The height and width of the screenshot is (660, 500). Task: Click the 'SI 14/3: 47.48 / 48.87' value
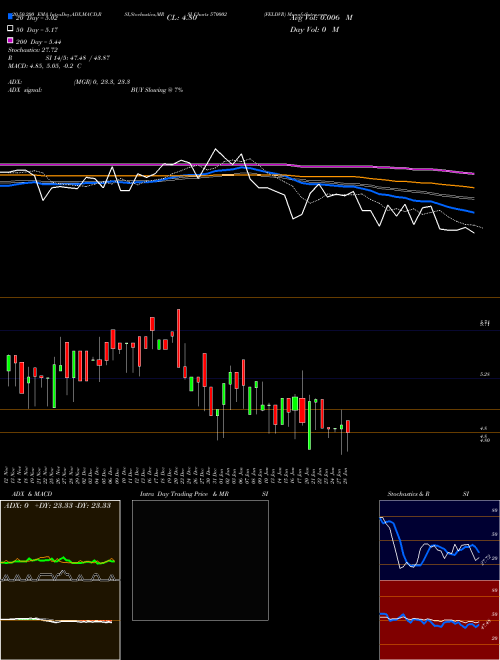click(x=78, y=58)
